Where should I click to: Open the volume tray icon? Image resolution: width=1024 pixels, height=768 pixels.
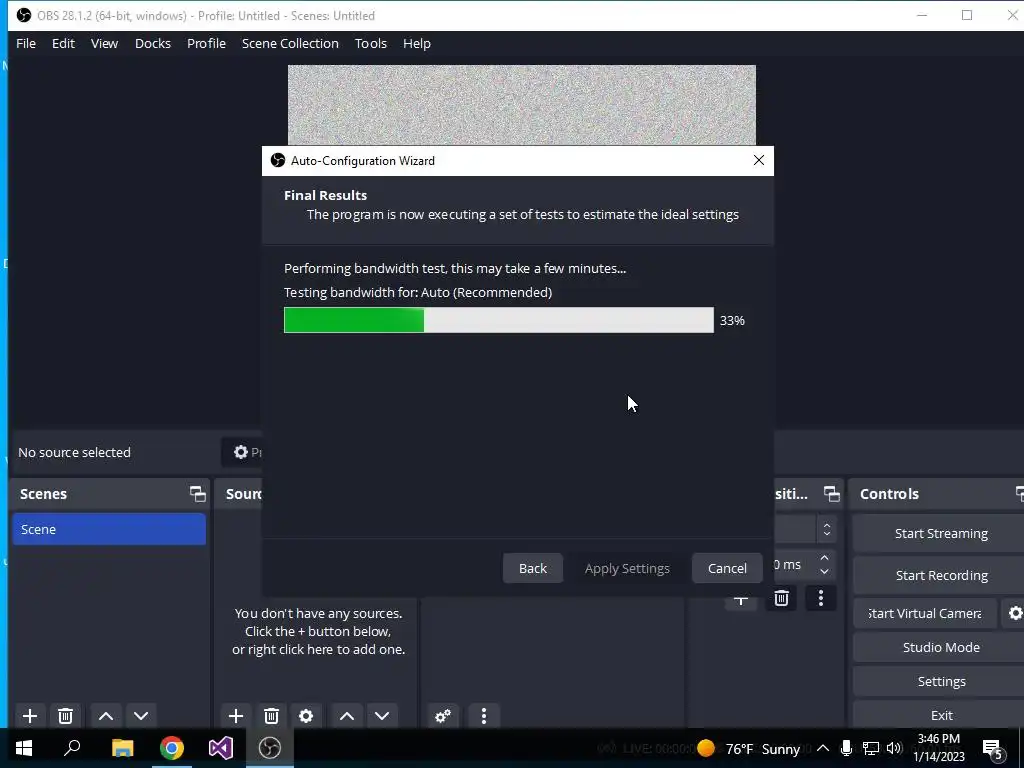894,748
